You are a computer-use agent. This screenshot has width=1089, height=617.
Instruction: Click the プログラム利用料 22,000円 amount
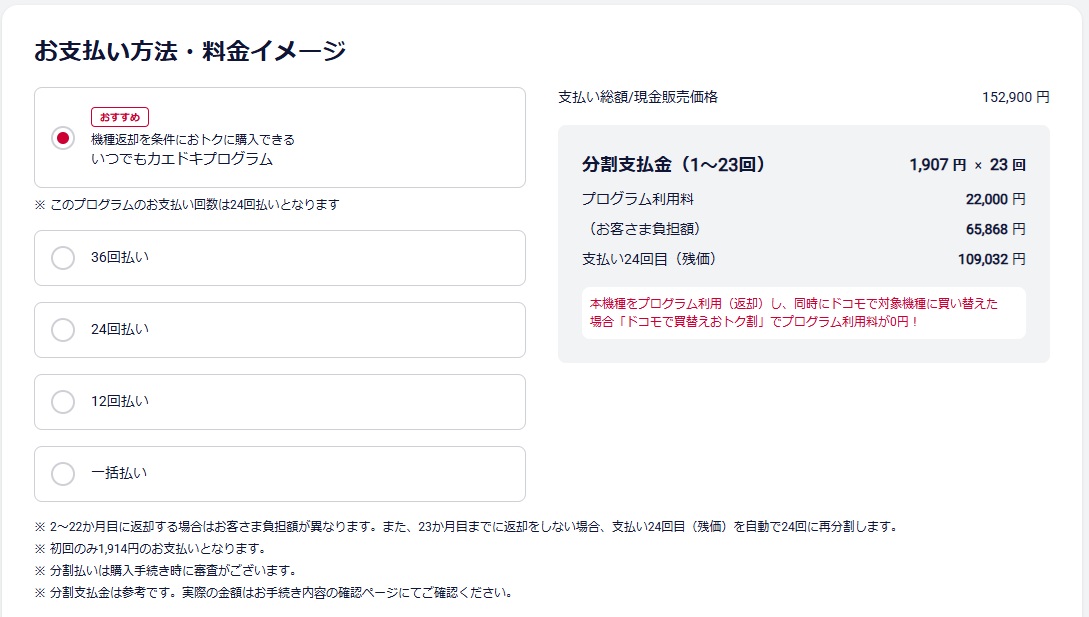point(995,199)
